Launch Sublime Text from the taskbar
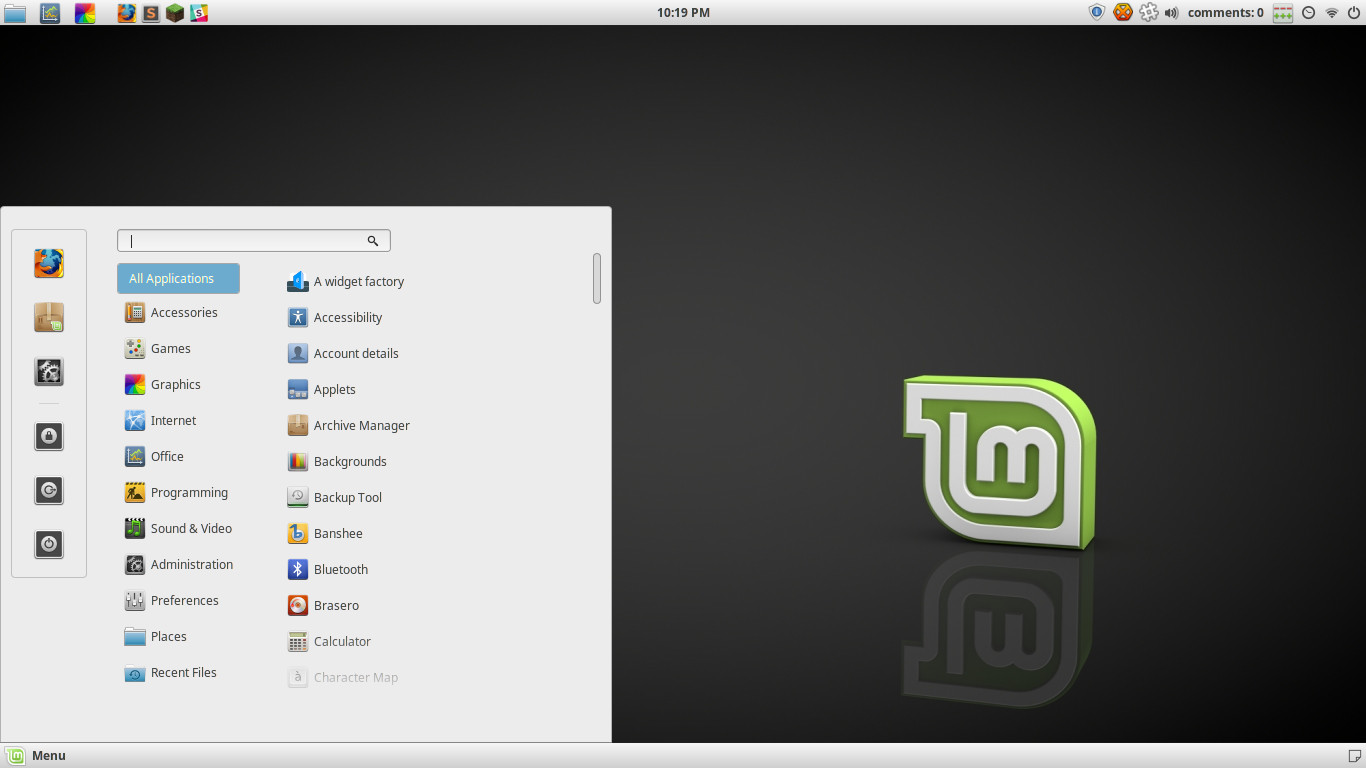 tap(149, 13)
